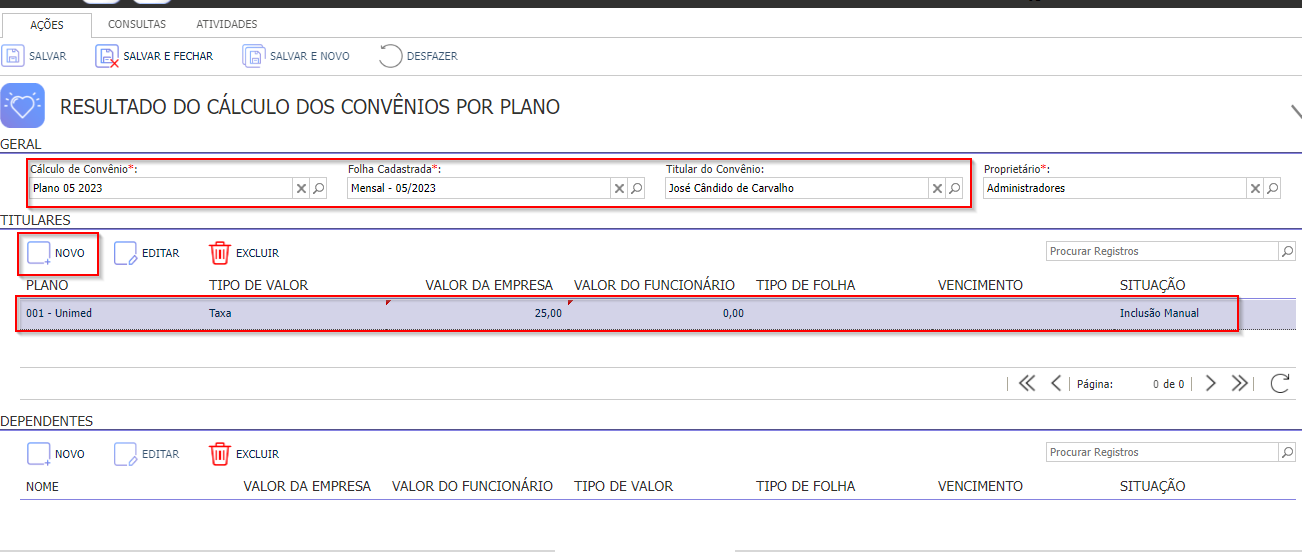Switch to the Consultas tab
Image resolution: width=1302 pixels, height=552 pixels.
137,24
